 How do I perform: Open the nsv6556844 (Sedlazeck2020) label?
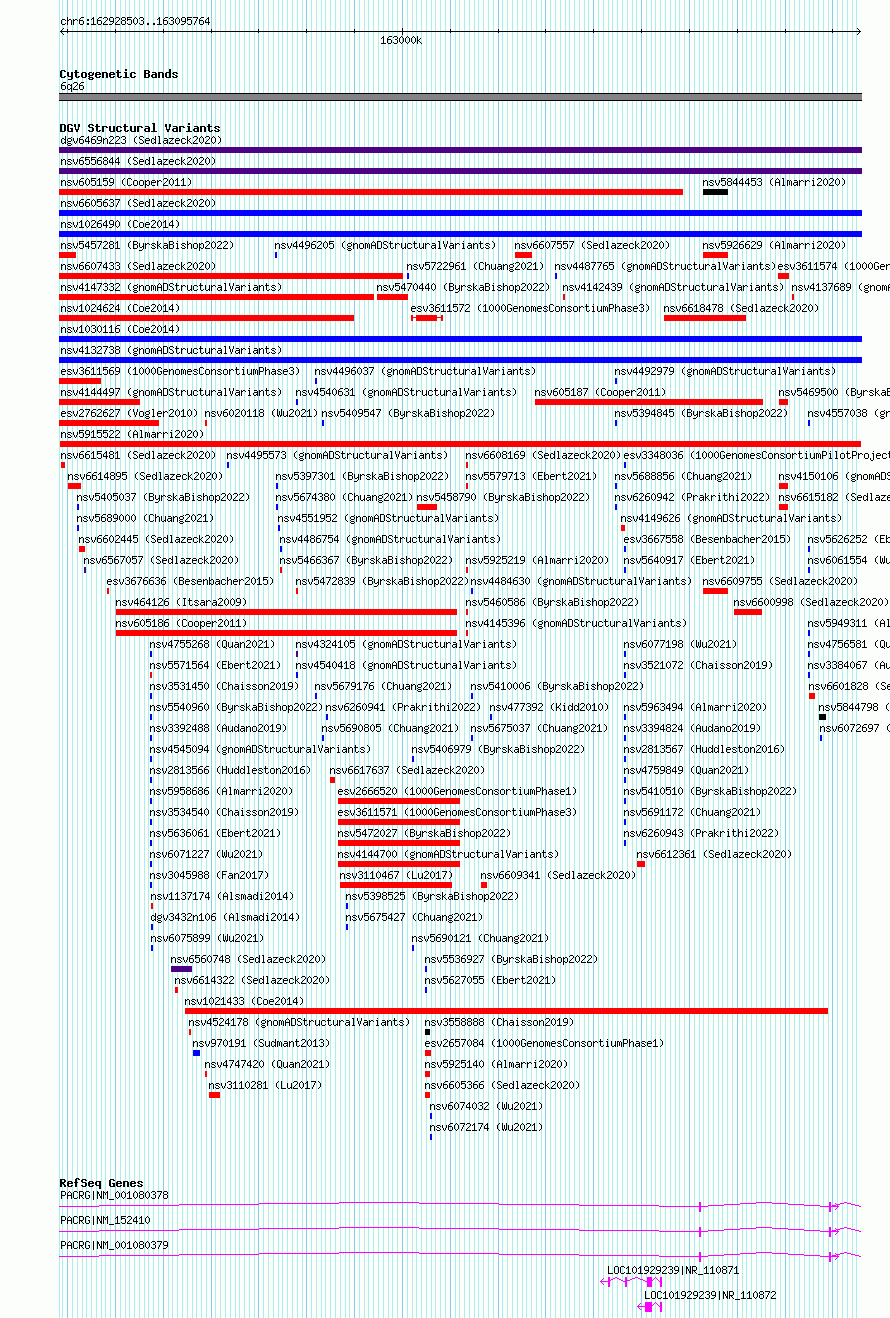[x=138, y=161]
